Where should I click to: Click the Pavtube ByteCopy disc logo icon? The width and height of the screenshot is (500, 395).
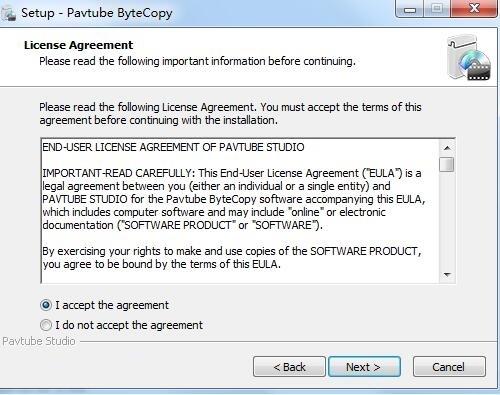(469, 58)
